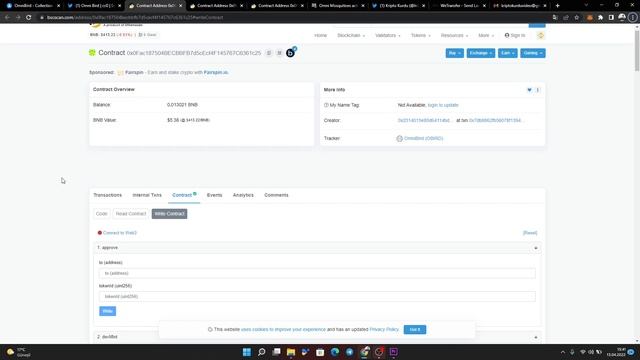Open the Read Contract sub-tab
Viewport: 640px width, 360px height.
pos(131,214)
